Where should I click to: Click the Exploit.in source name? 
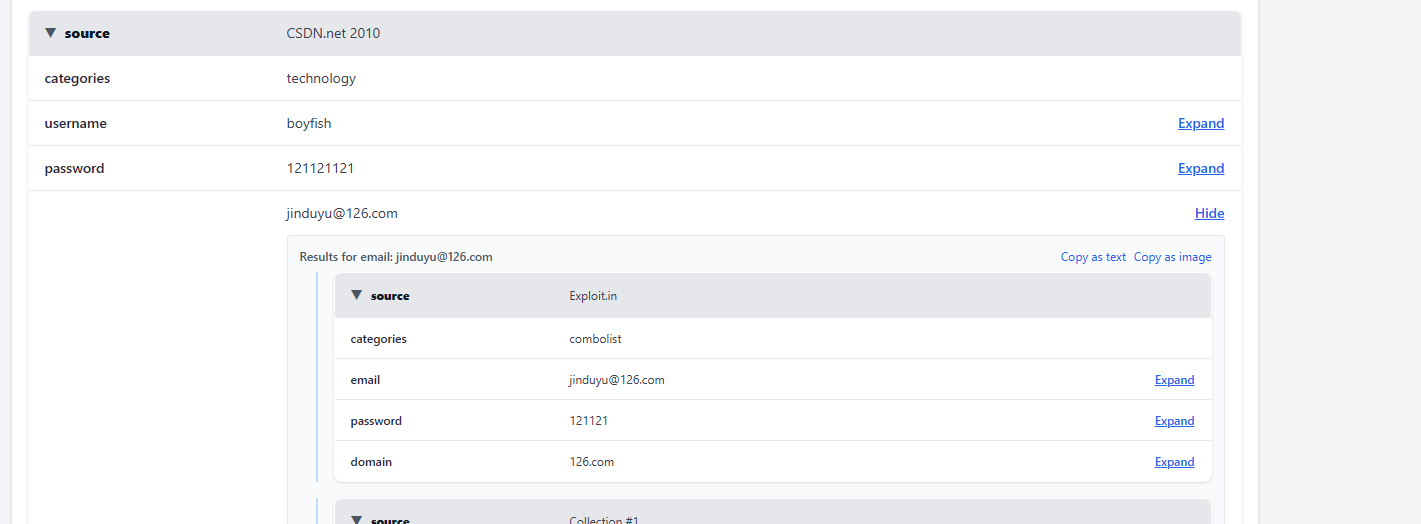(593, 296)
